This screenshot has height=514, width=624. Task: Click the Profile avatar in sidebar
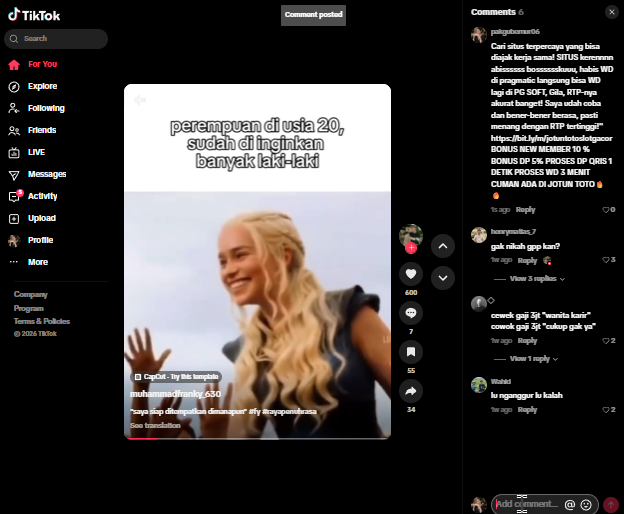coord(14,240)
